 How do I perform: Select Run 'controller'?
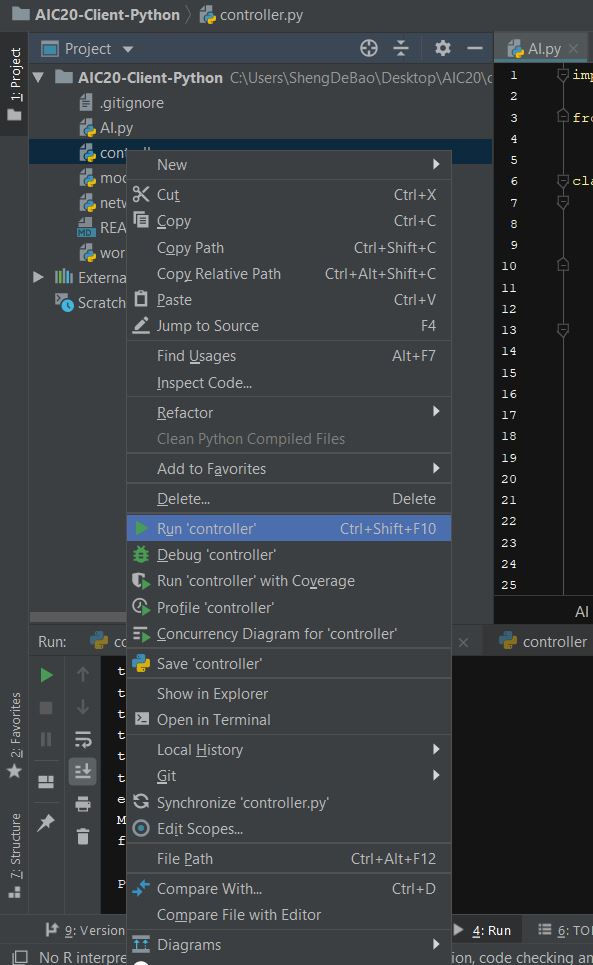click(289, 528)
